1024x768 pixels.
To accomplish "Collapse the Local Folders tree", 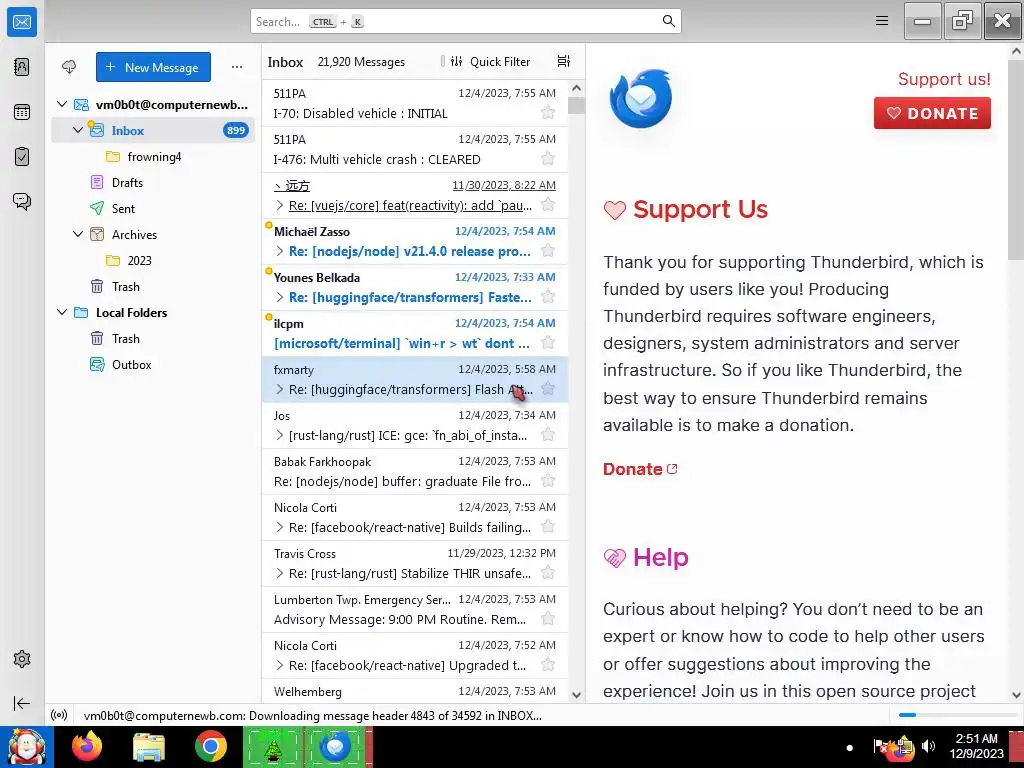I will (62, 312).
